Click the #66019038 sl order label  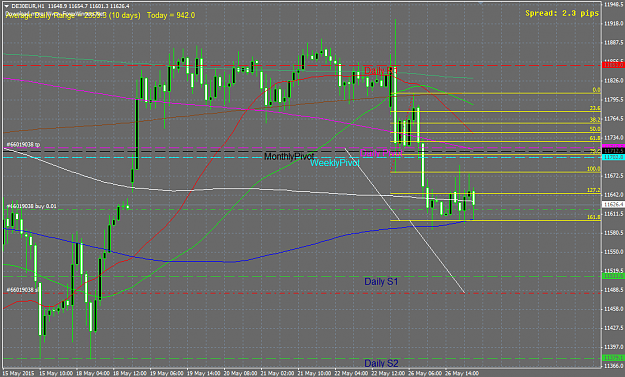pos(22,290)
